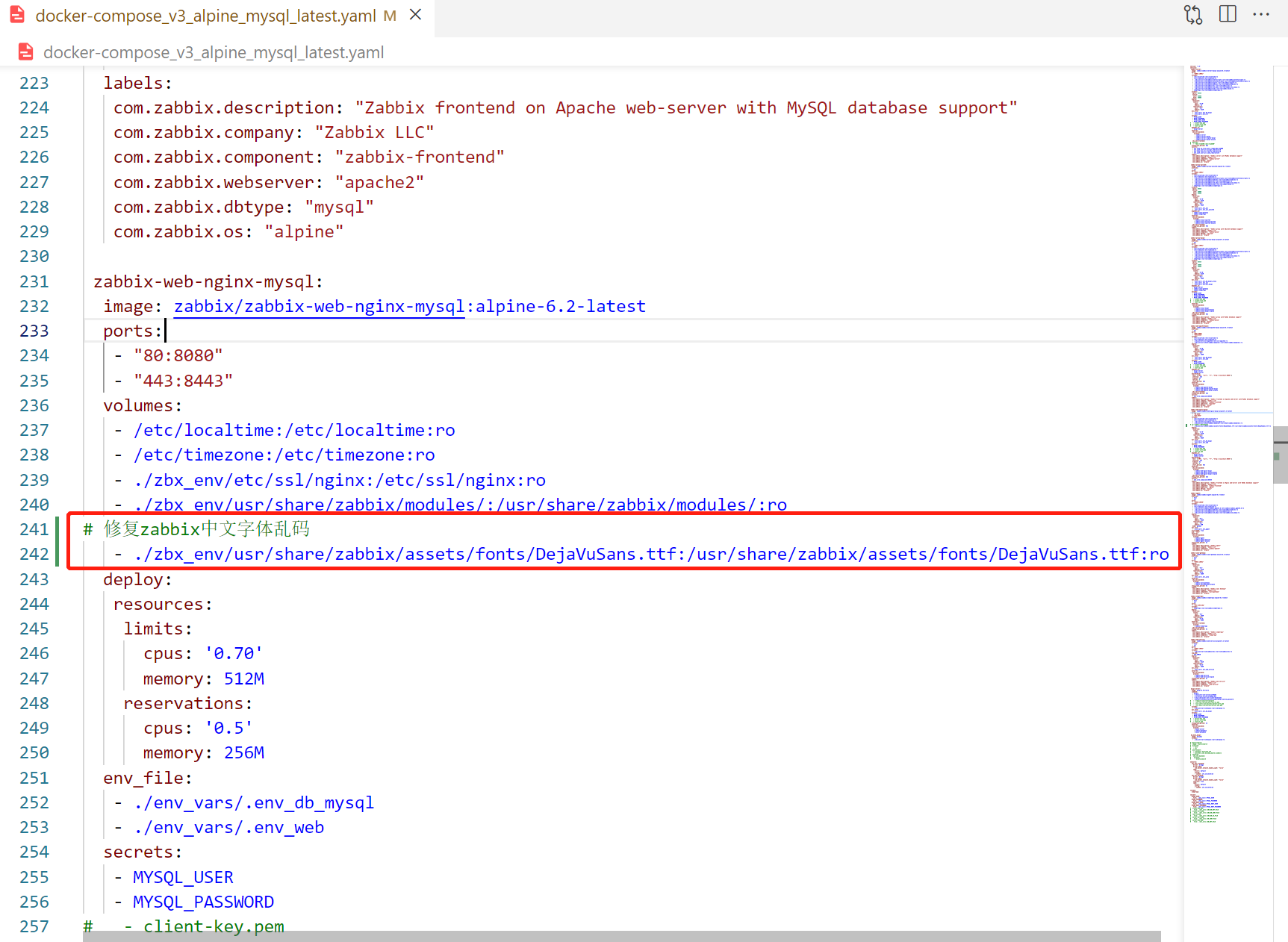The width and height of the screenshot is (1288, 942).
Task: Click the commented client-key.pem line
Action: 184,926
